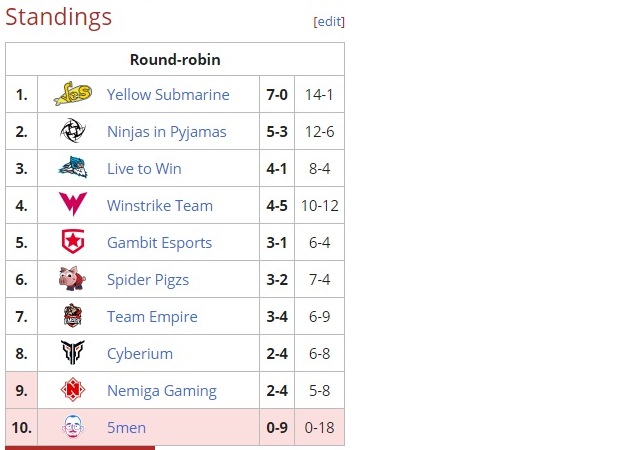The width and height of the screenshot is (617, 450).
Task: Click the Yellow Submarine team logo
Action: pos(72,94)
